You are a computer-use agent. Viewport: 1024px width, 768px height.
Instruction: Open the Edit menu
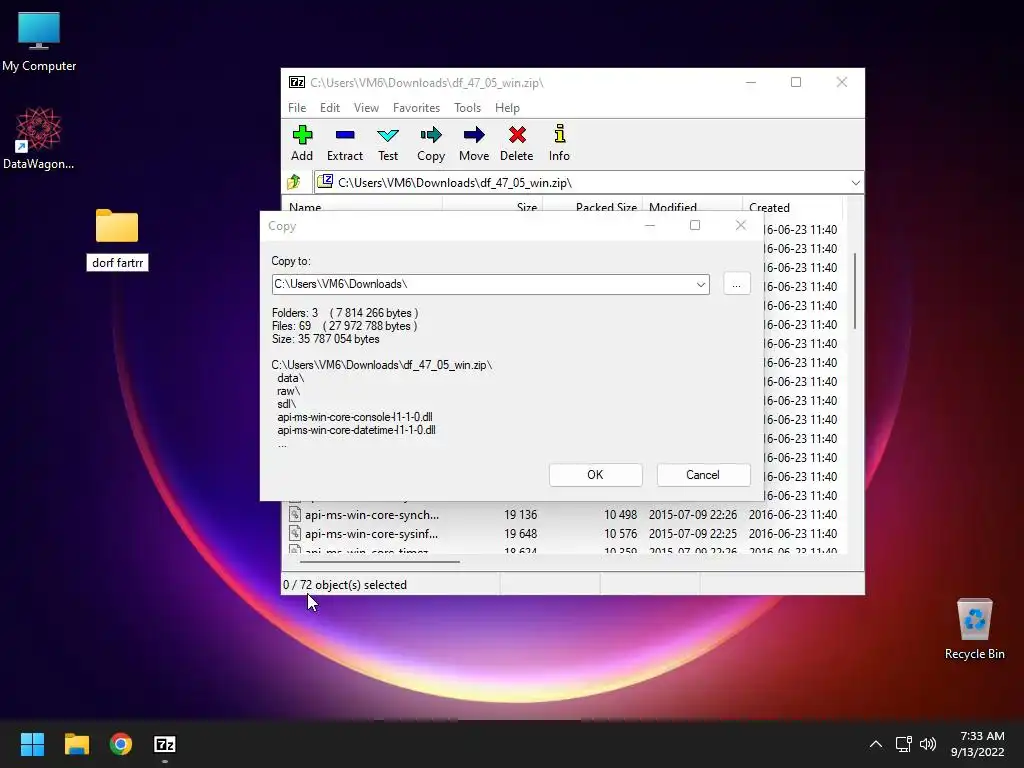tap(330, 108)
